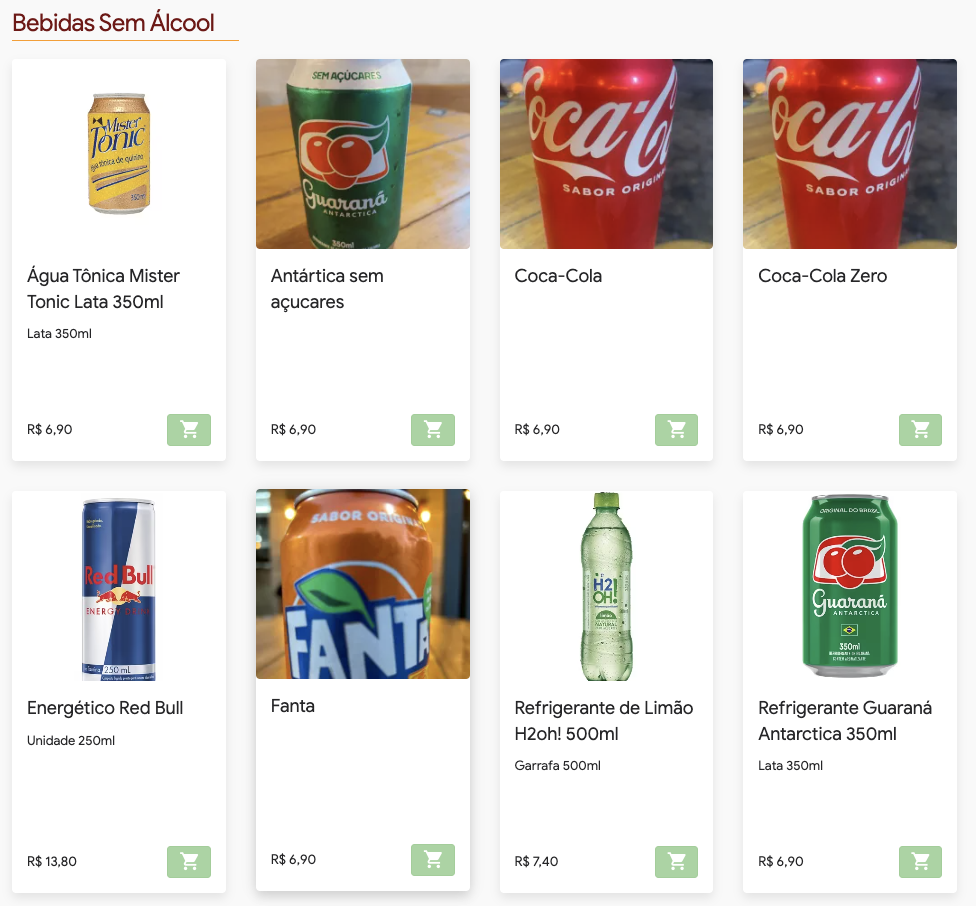
Task: Add Guaraná Antarctica 350ml to cart
Action: (x=920, y=861)
